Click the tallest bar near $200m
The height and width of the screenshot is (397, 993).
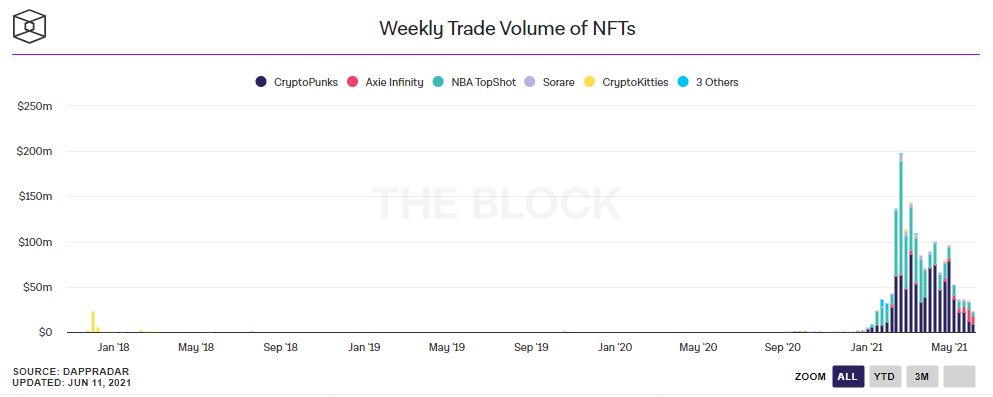tap(901, 243)
